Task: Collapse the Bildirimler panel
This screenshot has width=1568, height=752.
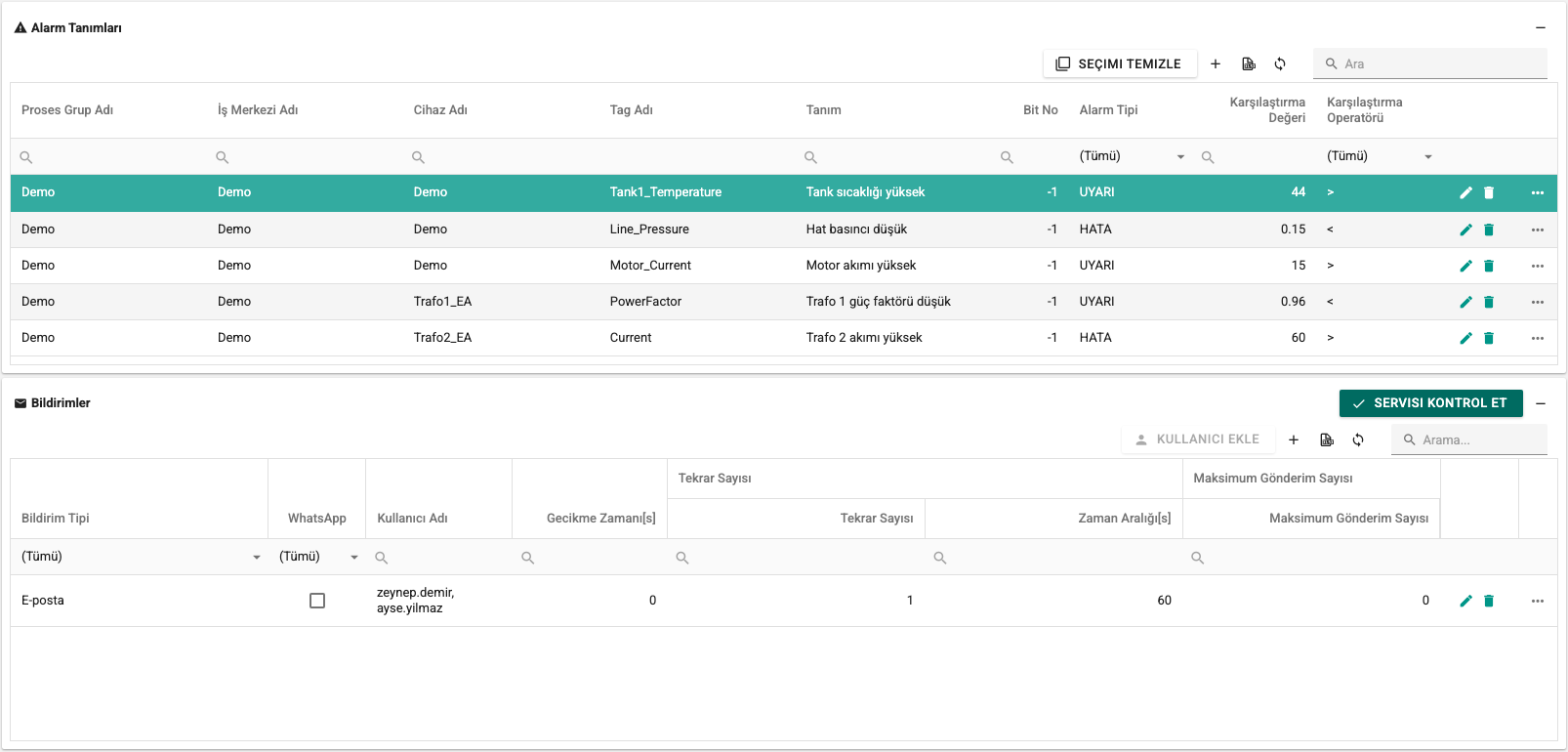Action: (x=1541, y=403)
